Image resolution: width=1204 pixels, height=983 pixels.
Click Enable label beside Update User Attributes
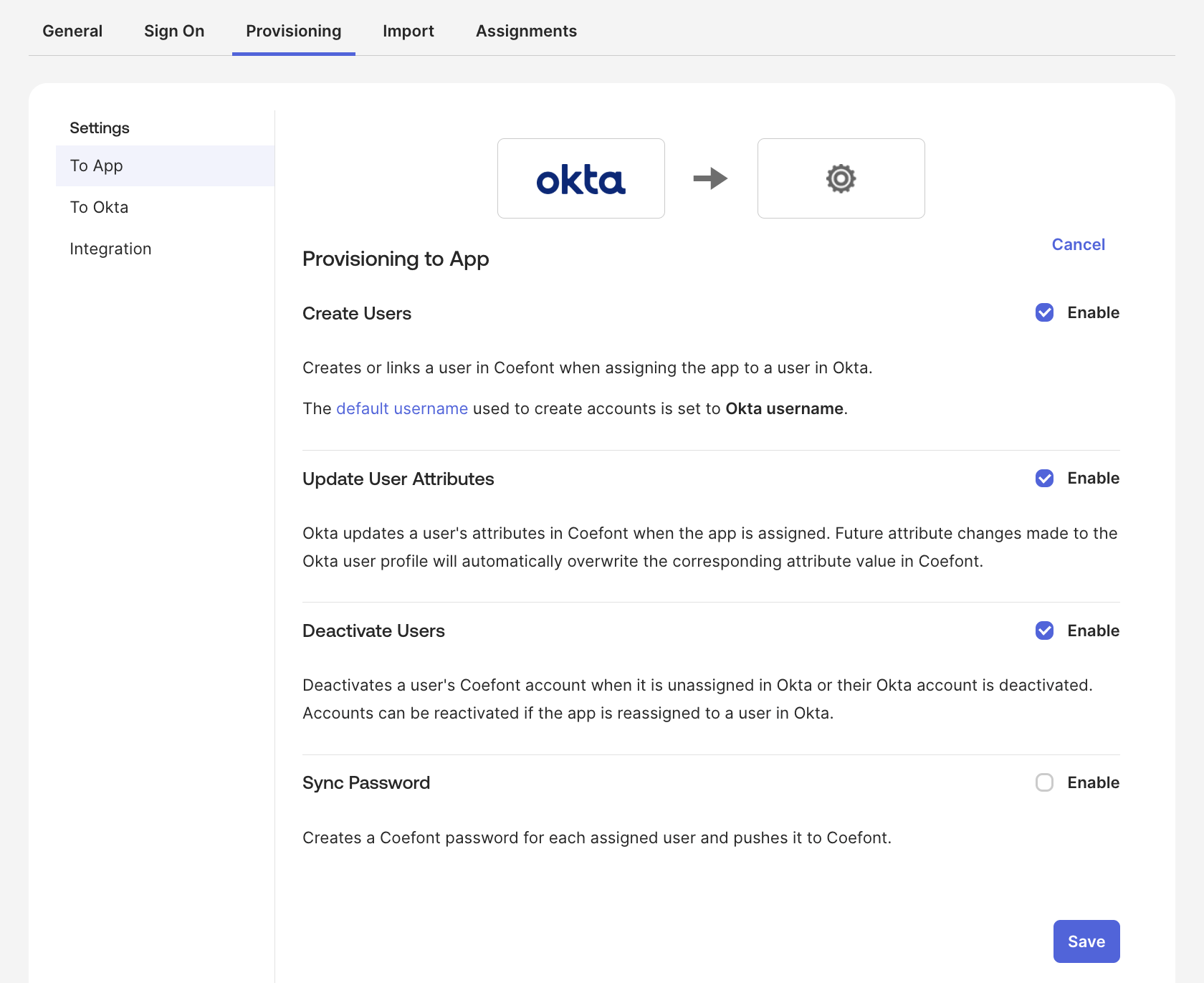(1094, 478)
